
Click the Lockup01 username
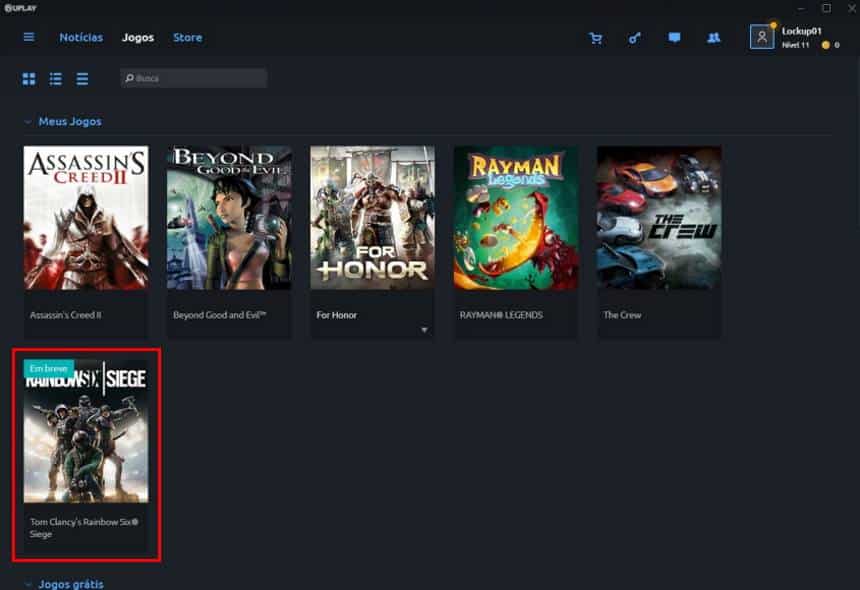point(801,31)
